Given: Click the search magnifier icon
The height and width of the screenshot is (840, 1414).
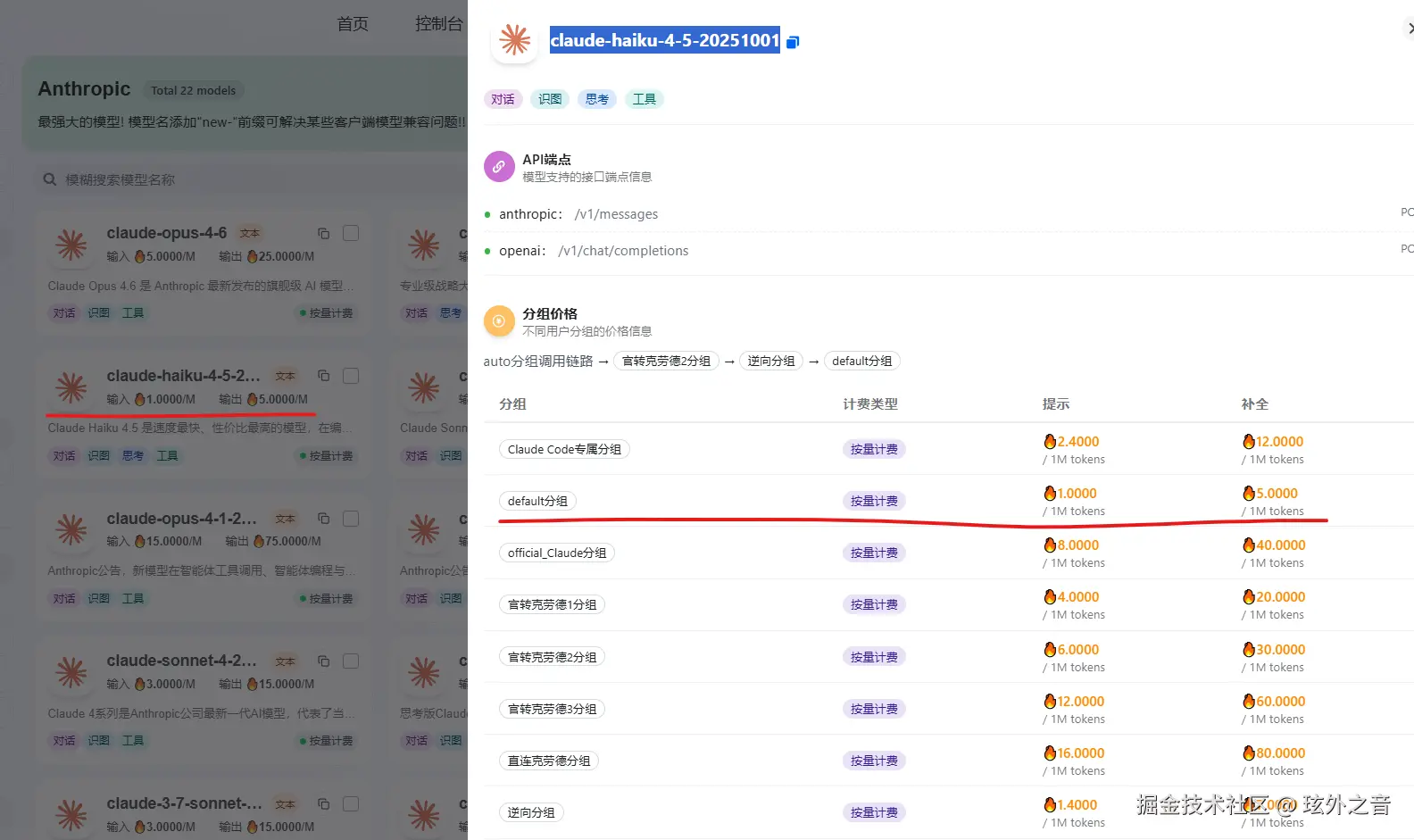Looking at the screenshot, I should click(50, 179).
